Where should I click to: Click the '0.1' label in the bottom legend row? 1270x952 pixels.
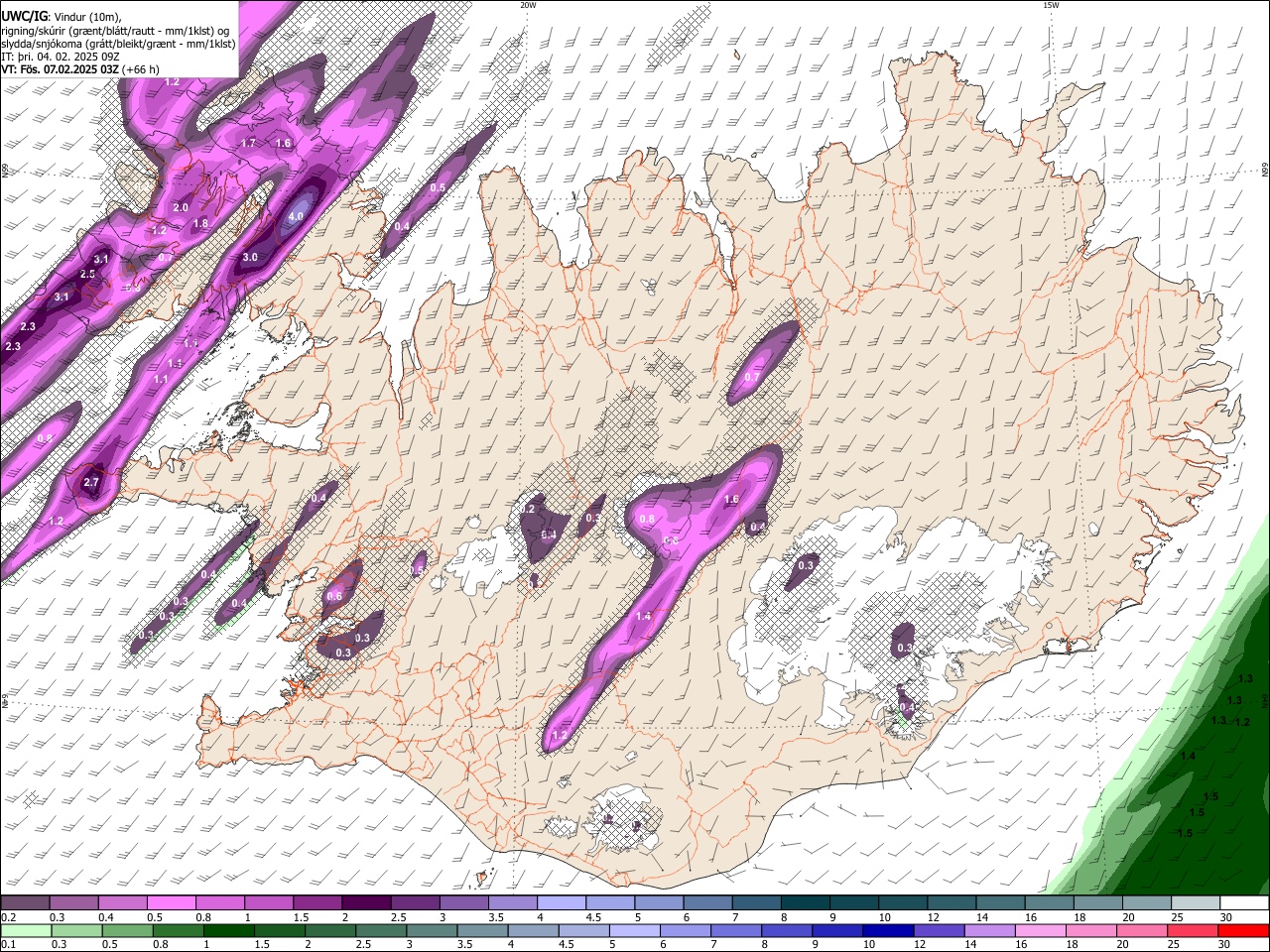[x=7, y=944]
